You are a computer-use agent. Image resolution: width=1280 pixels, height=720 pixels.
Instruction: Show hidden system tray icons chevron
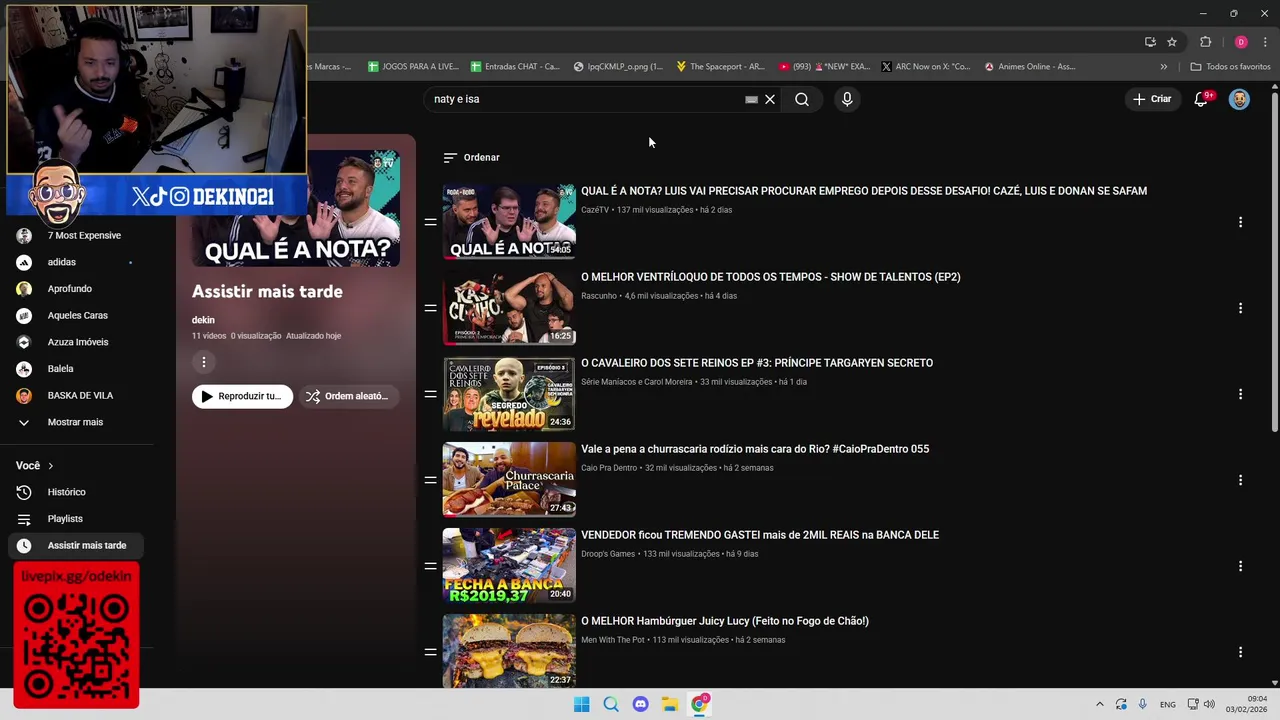pos(1099,704)
